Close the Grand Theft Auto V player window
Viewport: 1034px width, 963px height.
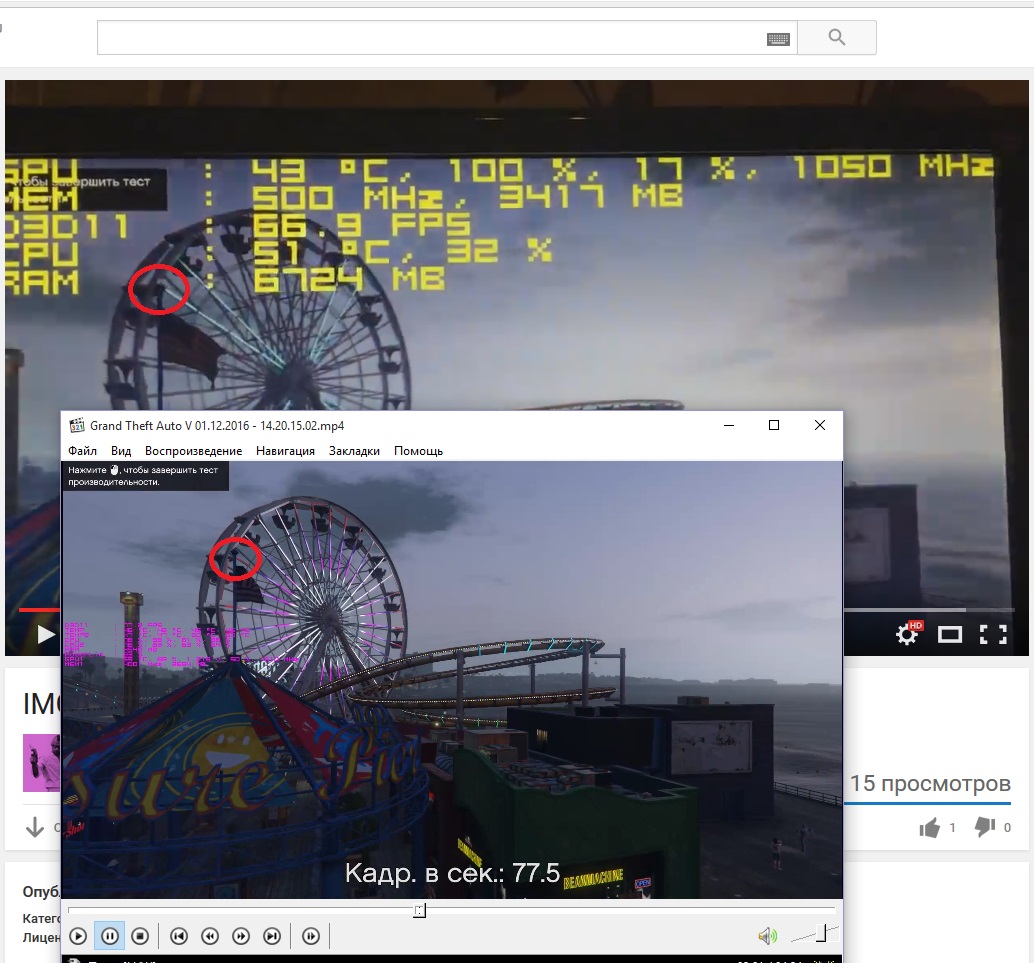pos(820,425)
